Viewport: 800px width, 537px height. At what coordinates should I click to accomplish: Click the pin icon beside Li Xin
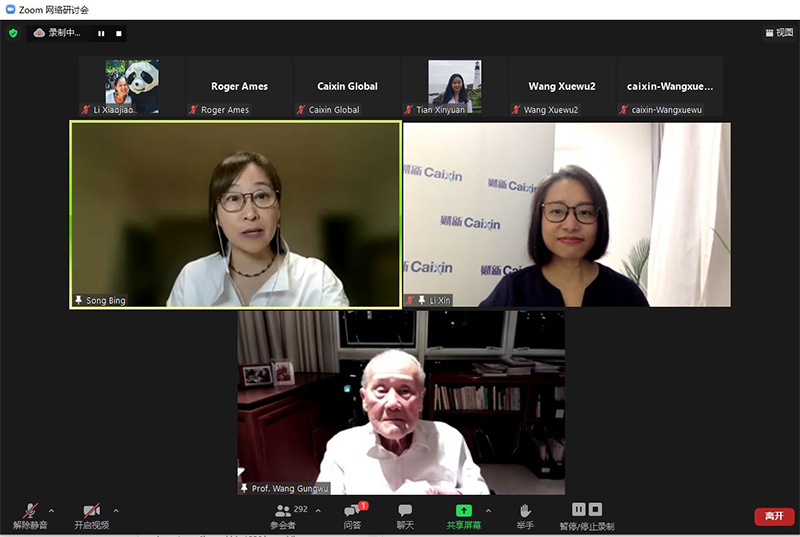point(422,300)
